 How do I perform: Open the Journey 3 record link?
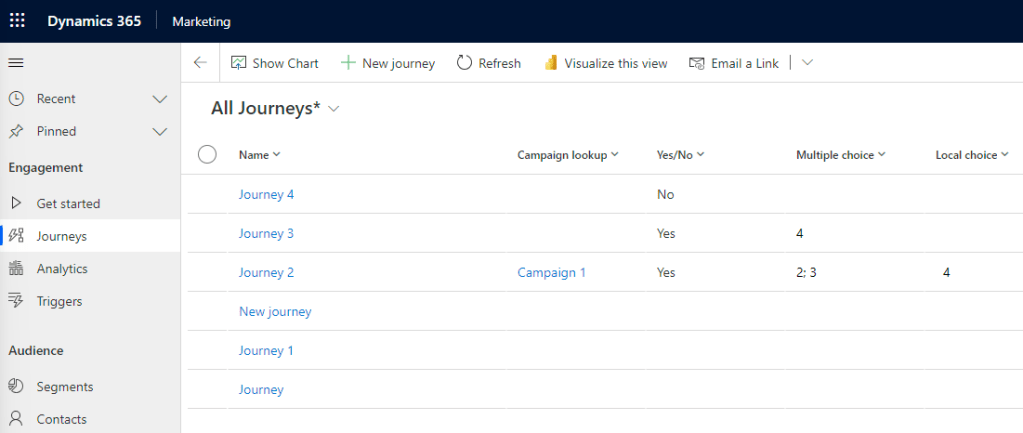point(266,233)
